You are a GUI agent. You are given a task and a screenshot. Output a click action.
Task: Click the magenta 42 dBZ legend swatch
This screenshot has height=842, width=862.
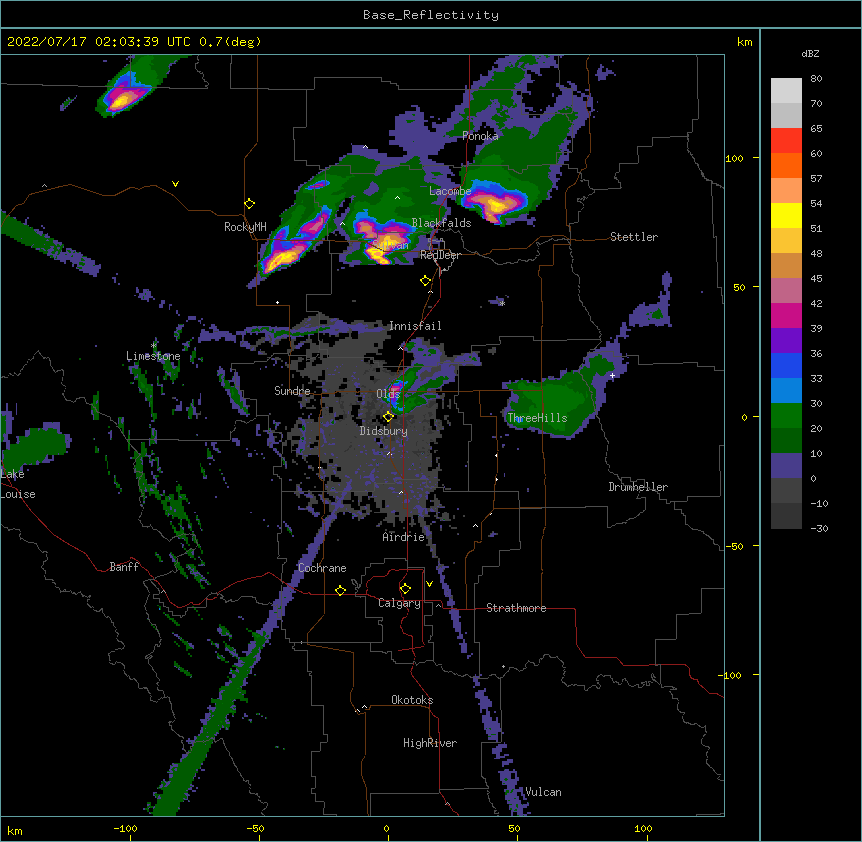tap(786, 315)
